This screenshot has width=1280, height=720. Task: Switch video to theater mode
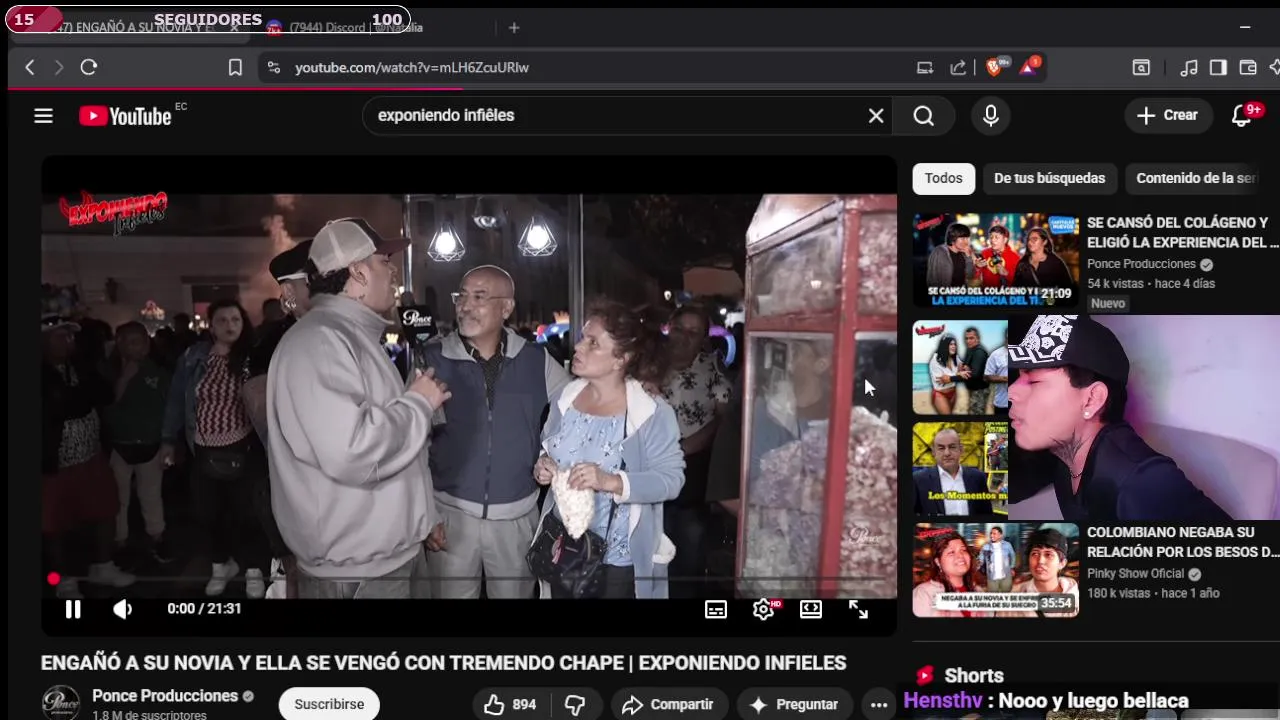point(811,609)
